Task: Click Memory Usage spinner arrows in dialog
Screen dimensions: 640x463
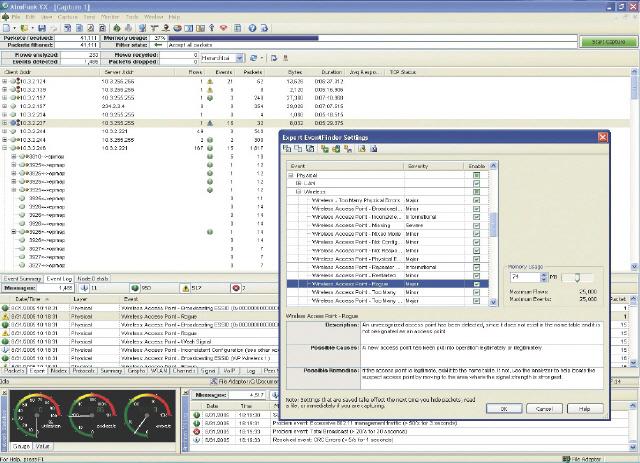Action: pyautogui.click(x=543, y=277)
